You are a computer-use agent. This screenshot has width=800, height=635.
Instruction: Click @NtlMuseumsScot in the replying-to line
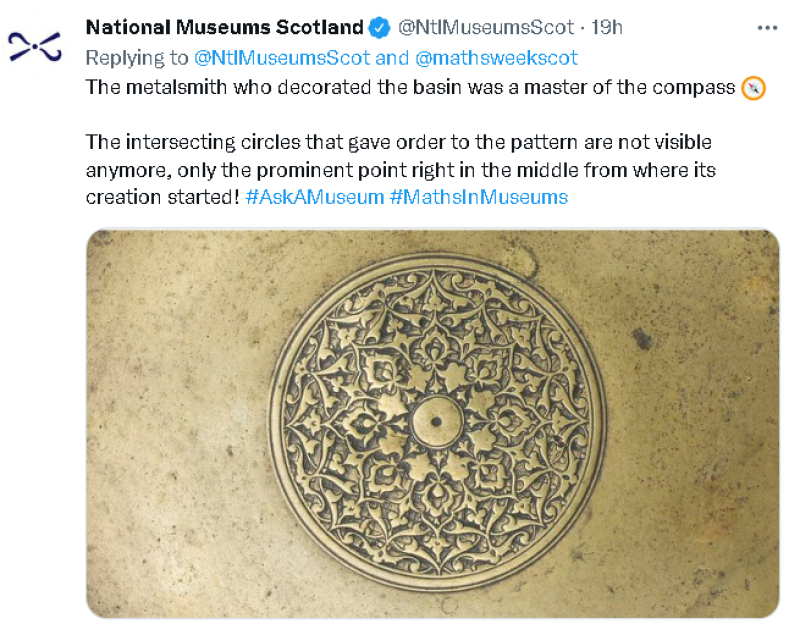(x=282, y=58)
